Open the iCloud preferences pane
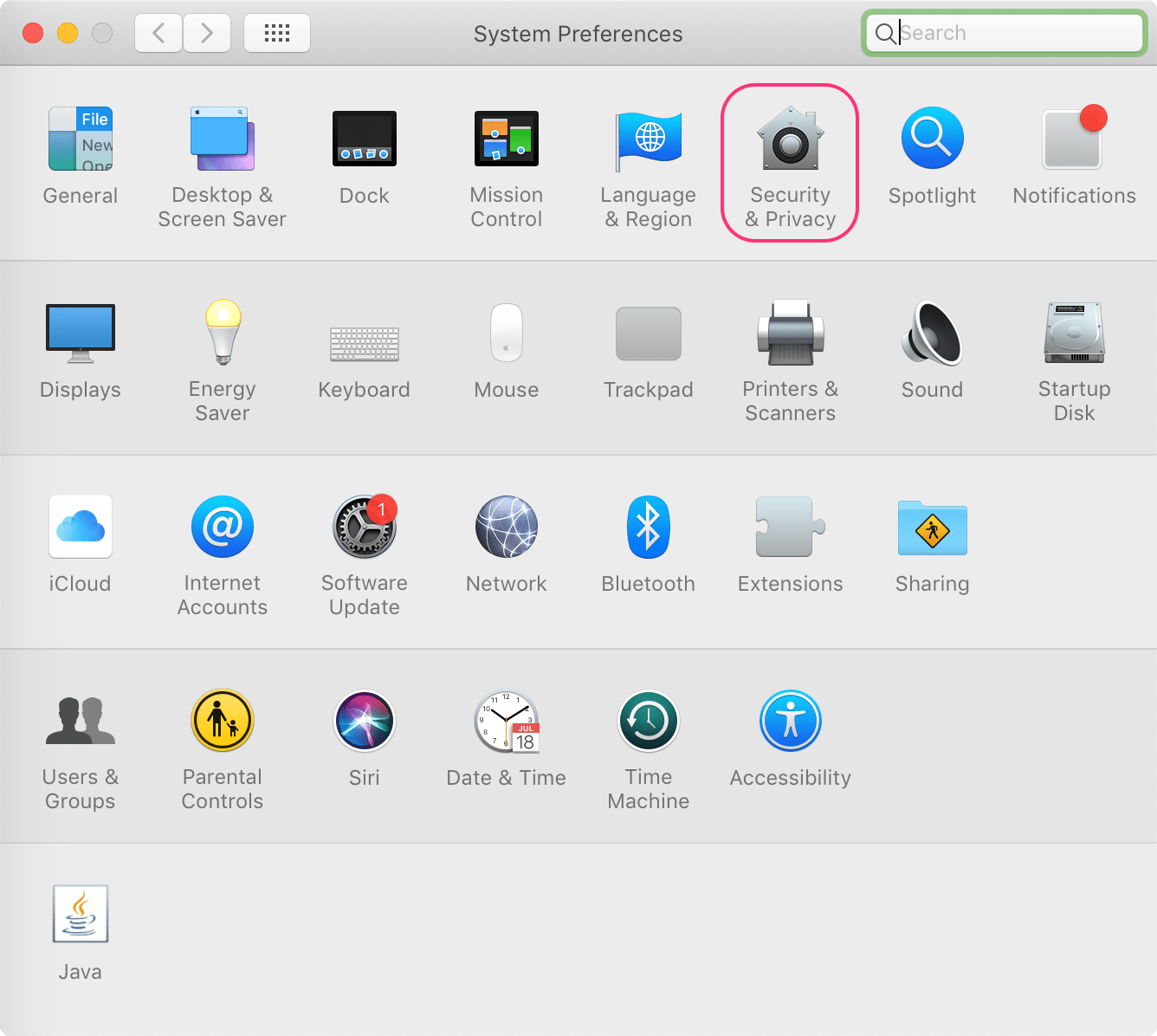Viewport: 1157px width, 1036px height. point(81,528)
